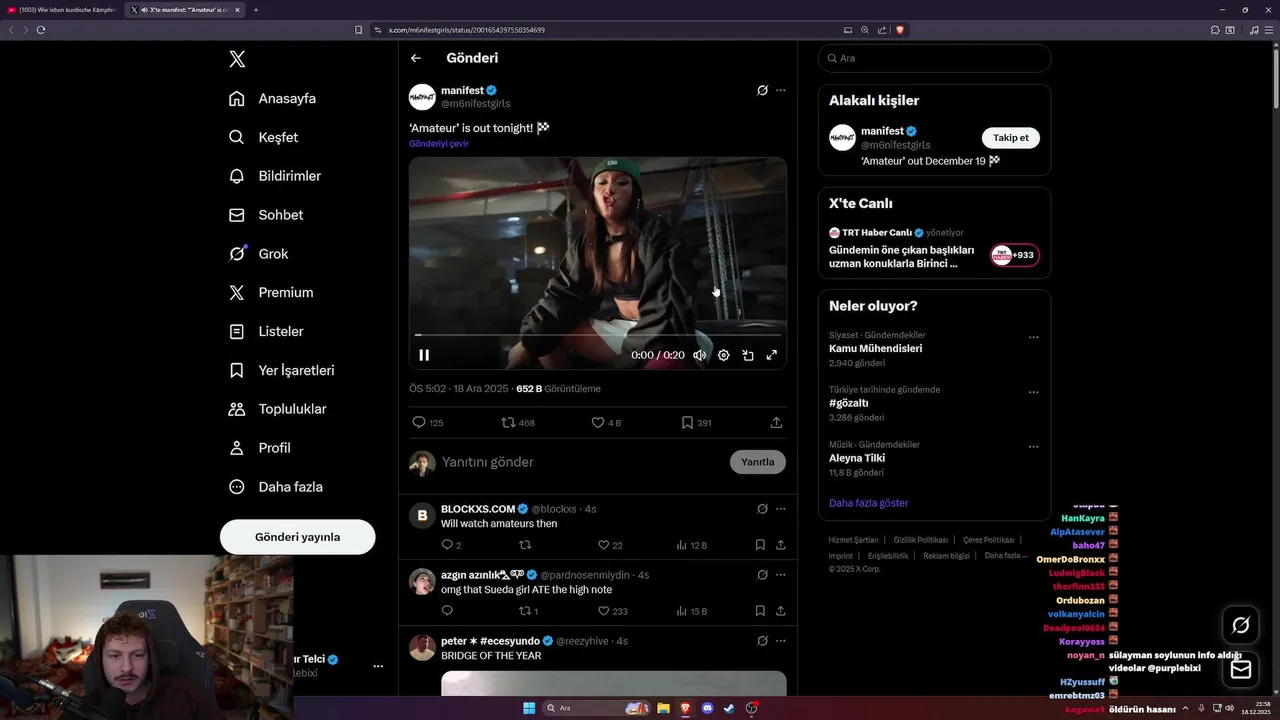Click the Brave shields icon
Image resolution: width=1280 pixels, height=720 pixels.
click(900, 30)
